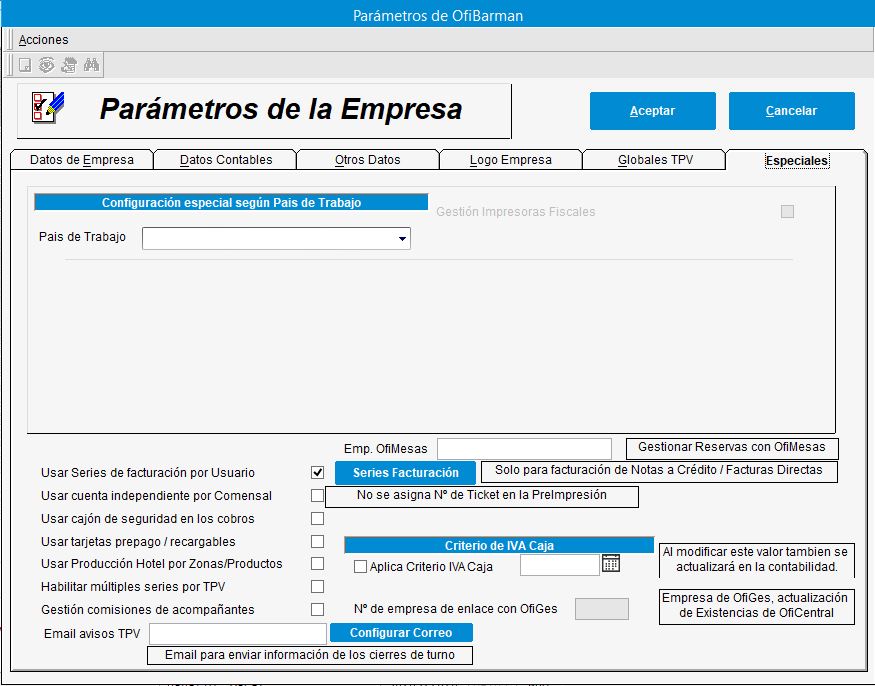Click the greyed printer toolbar icon
Screen dimensions: 875x686
(x=69, y=65)
